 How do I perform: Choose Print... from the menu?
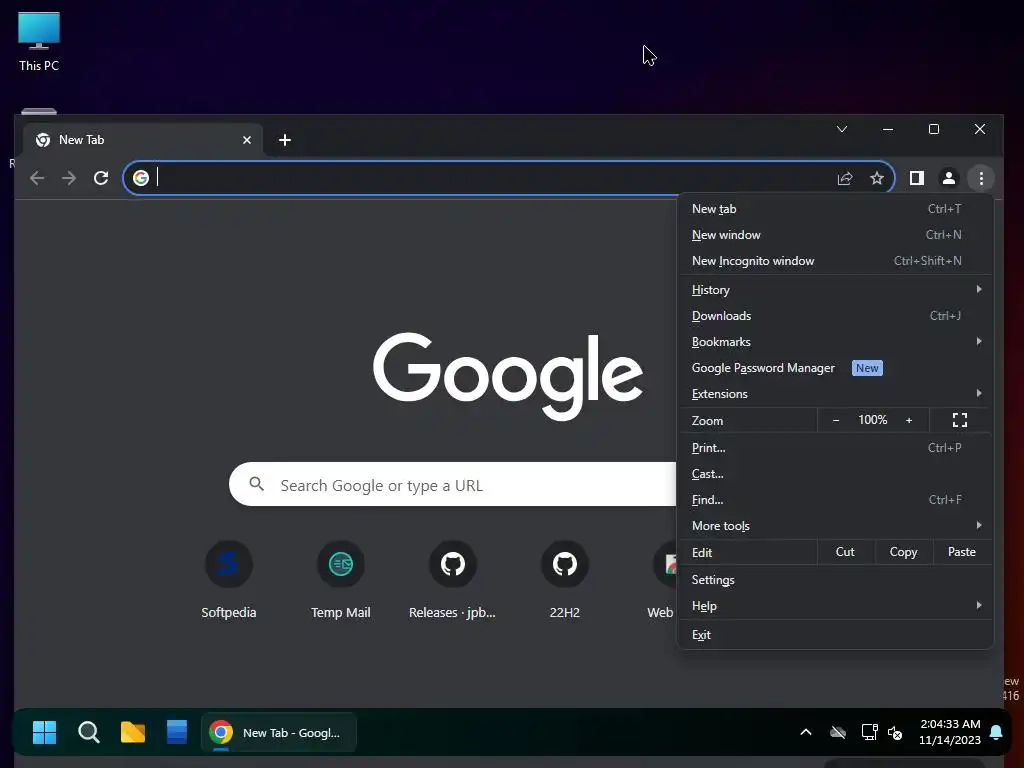tap(835, 448)
